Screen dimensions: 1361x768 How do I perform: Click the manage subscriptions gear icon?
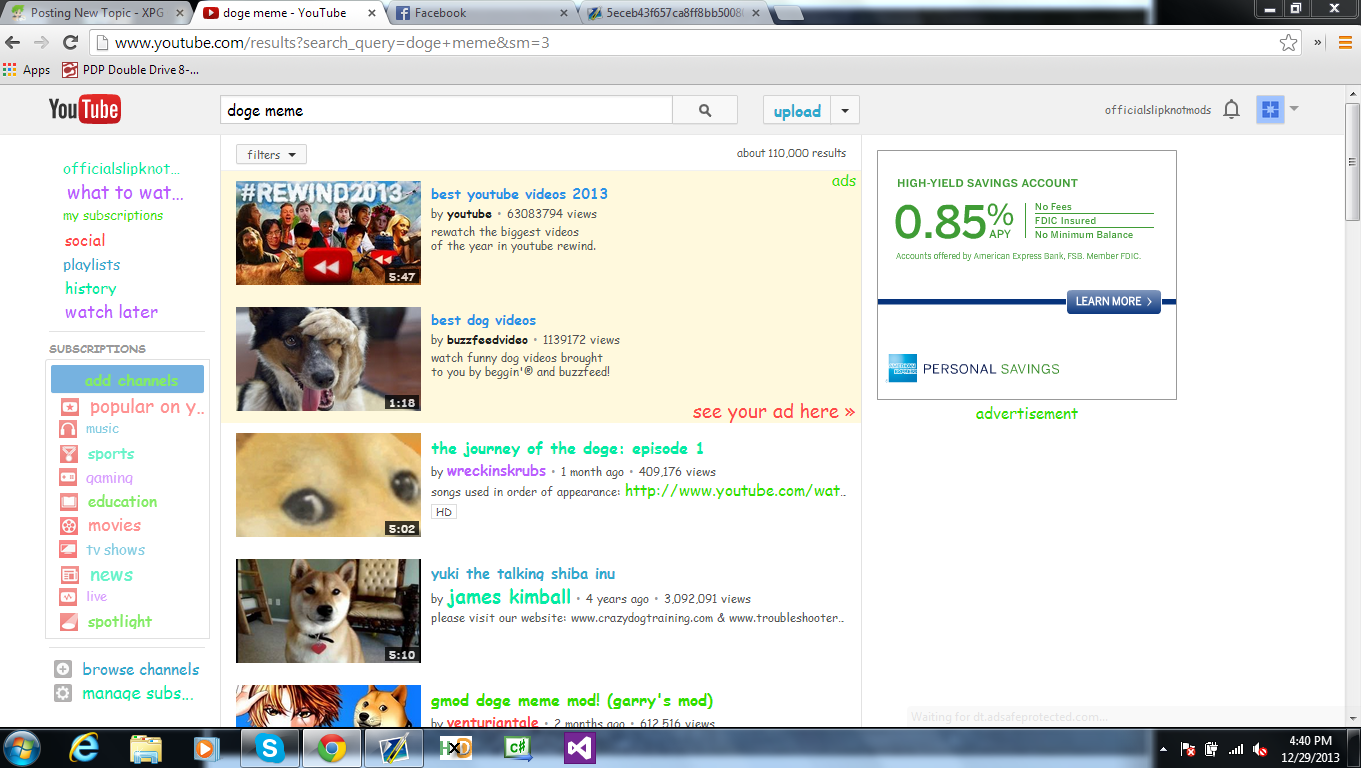[63, 693]
